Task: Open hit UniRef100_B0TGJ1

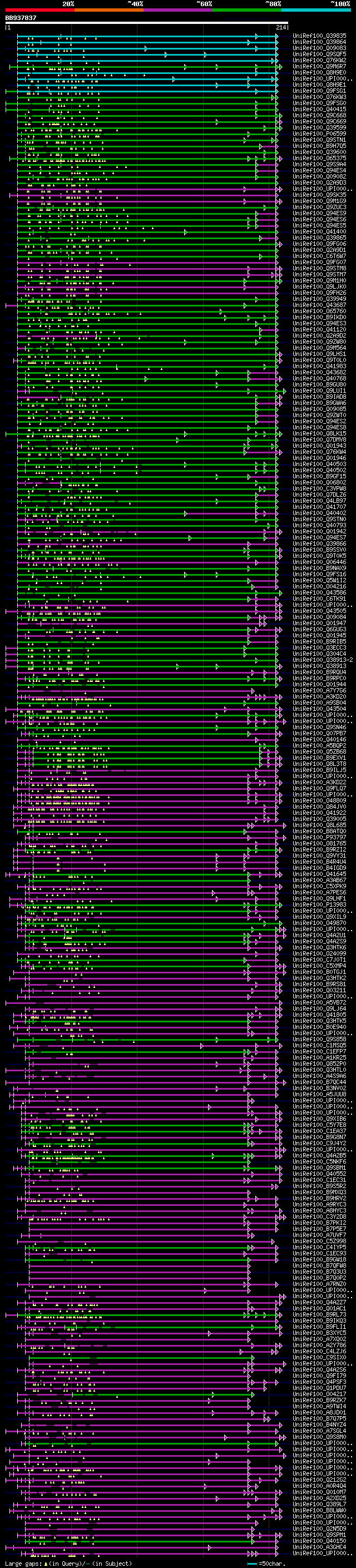Action: click(319, 972)
